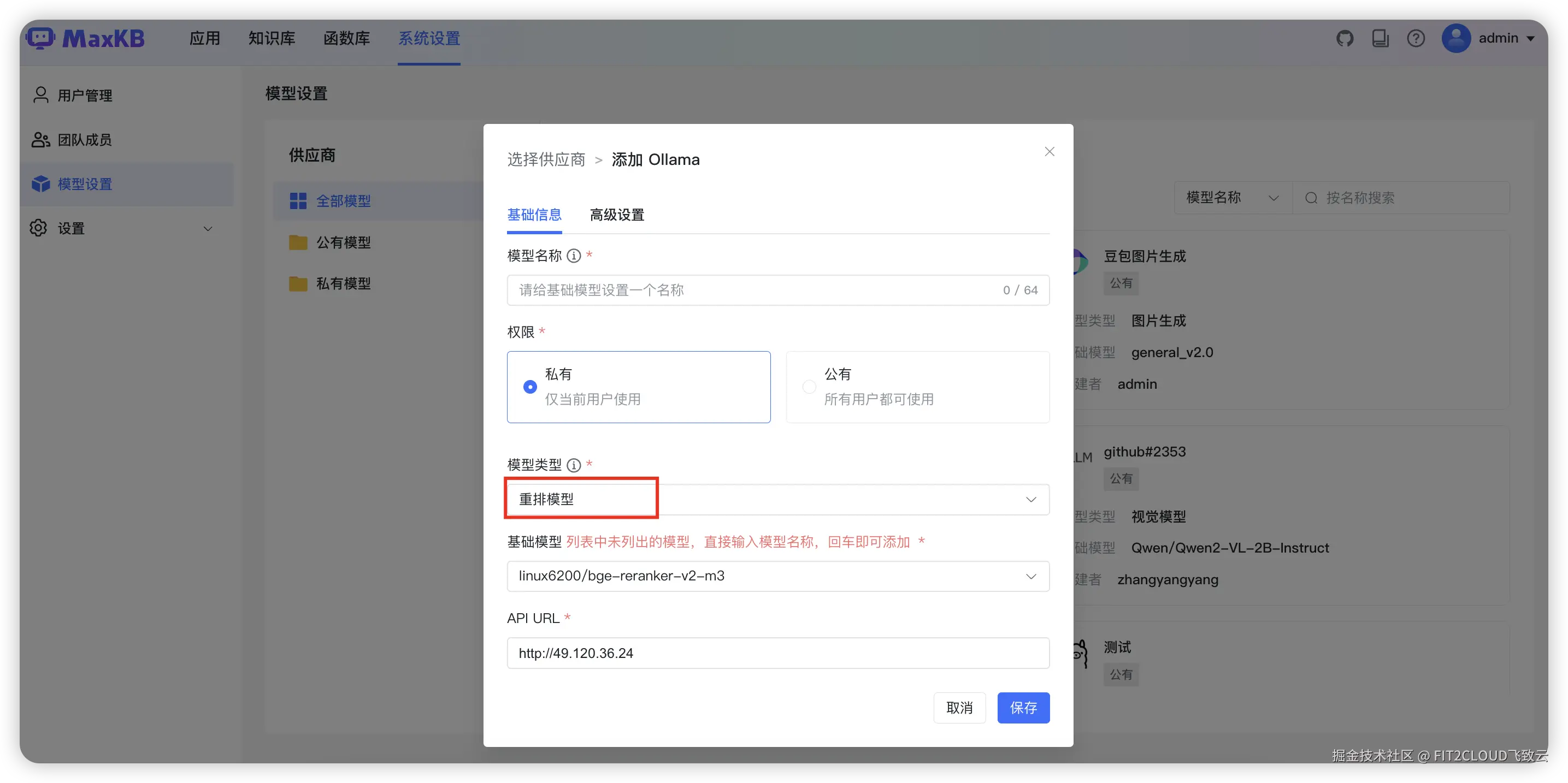The image size is (1568, 783).
Task: Open 用户管理 in the sidebar
Action: [127, 96]
